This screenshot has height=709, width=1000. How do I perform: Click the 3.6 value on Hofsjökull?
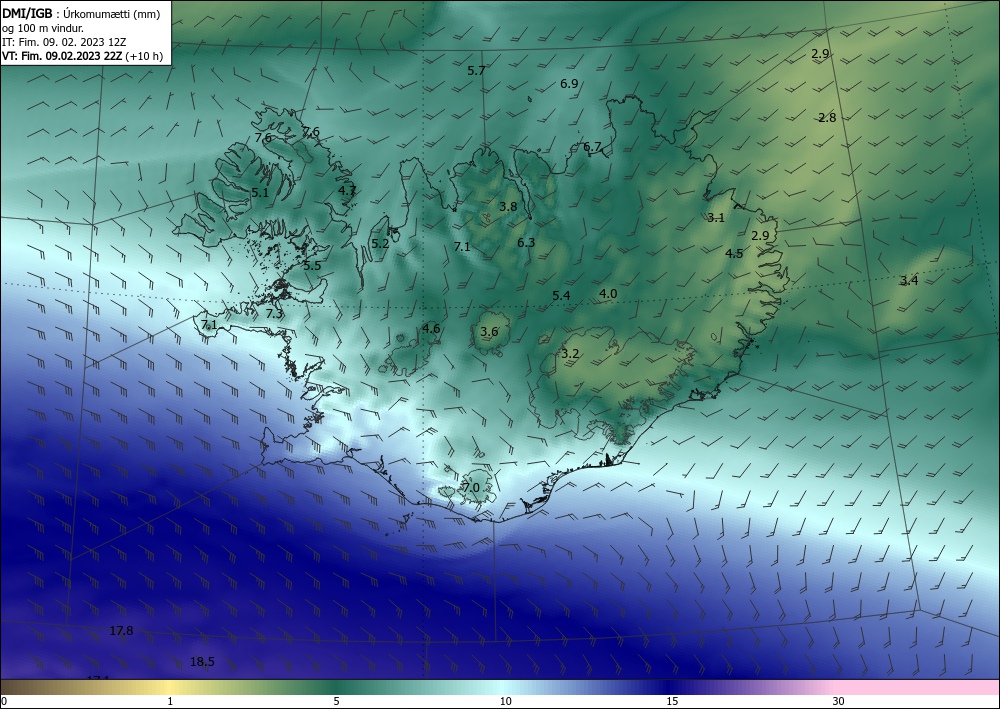coord(489,332)
